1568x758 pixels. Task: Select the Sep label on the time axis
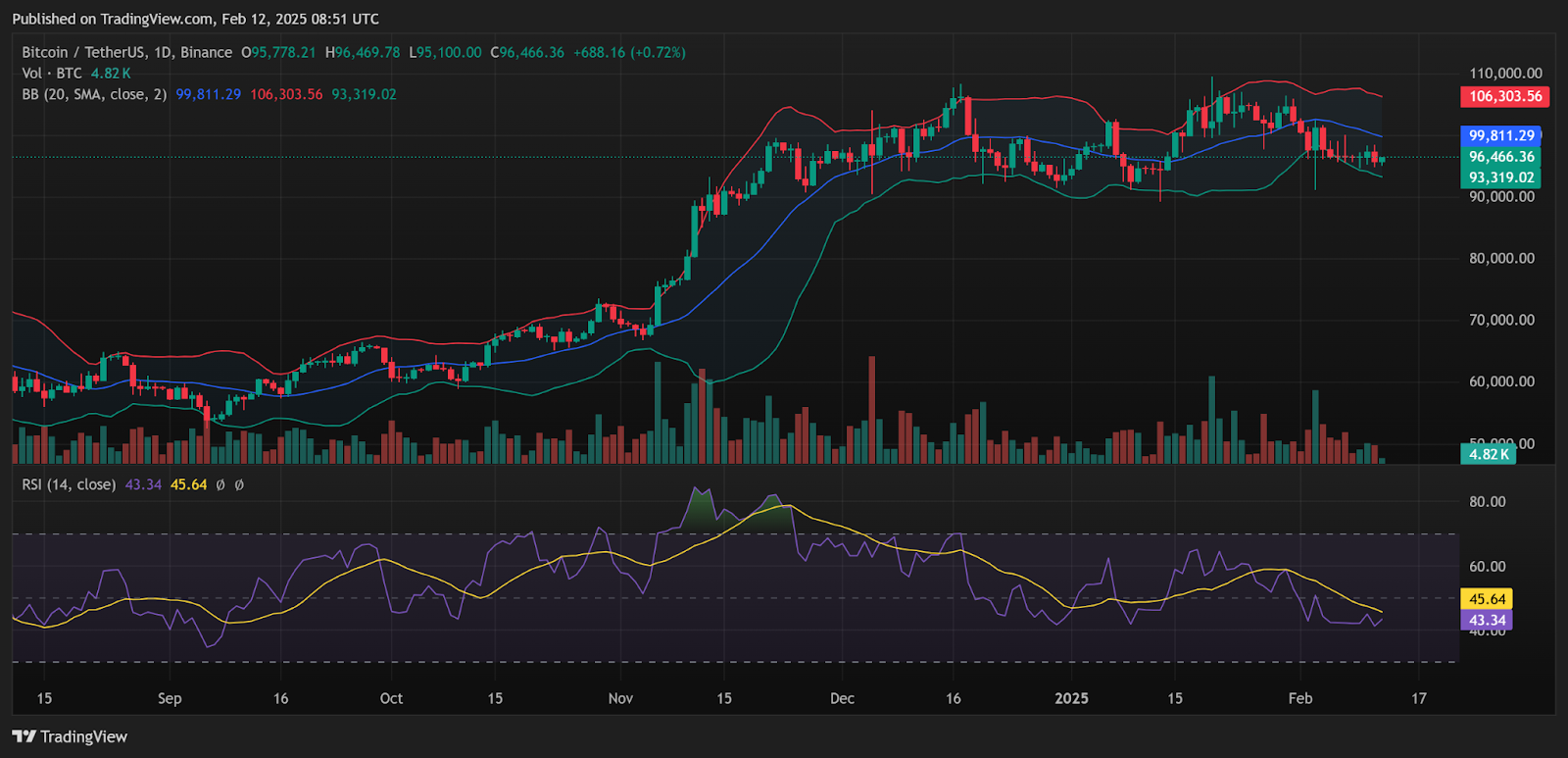tap(170, 698)
